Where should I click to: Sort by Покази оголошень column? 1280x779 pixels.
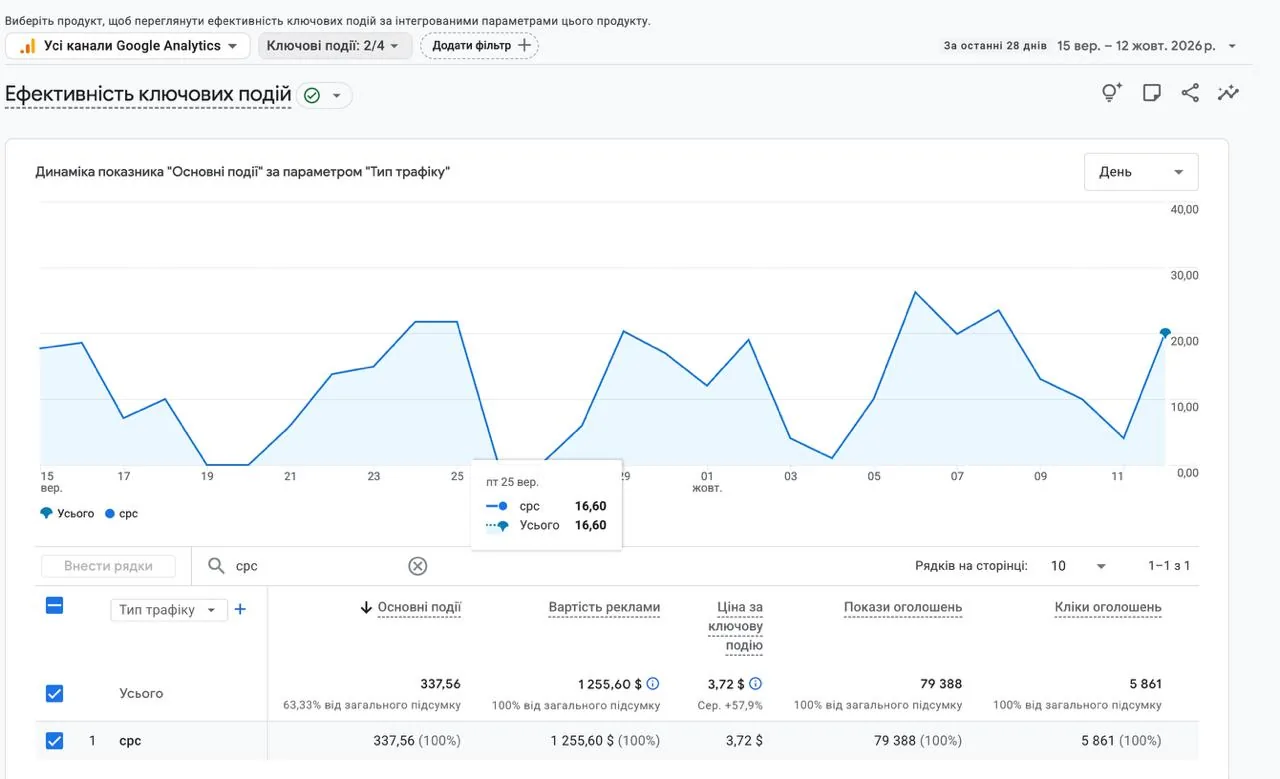[x=903, y=607]
